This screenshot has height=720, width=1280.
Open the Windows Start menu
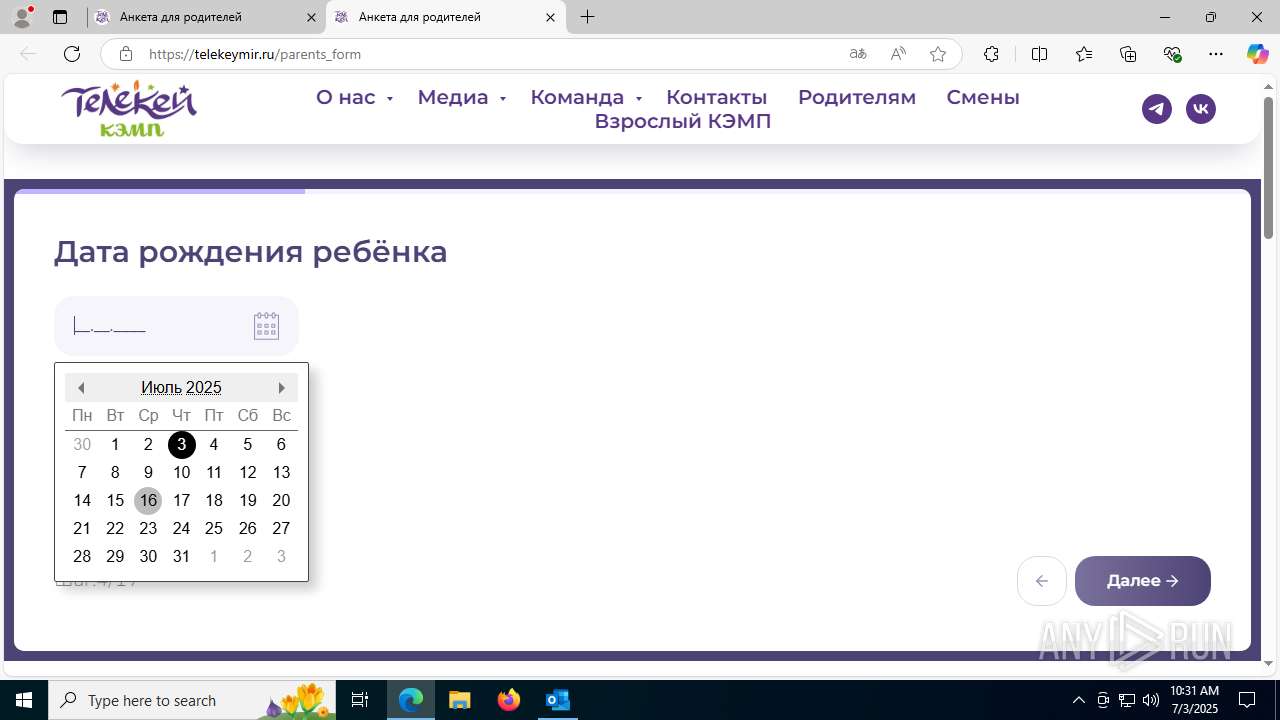24,700
